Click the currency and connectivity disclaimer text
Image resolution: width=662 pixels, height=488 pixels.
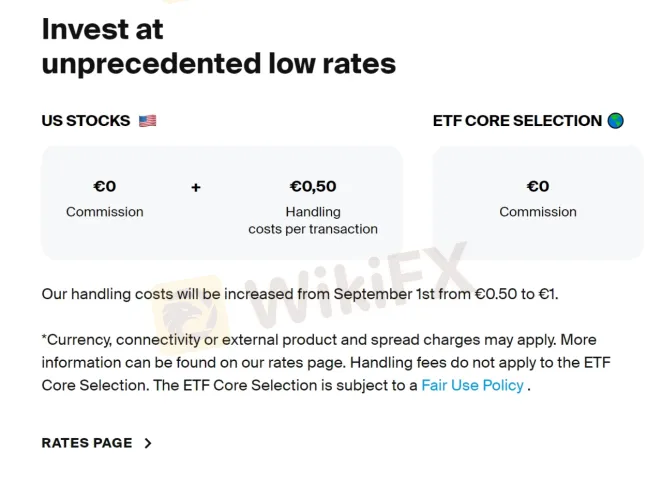tap(326, 362)
